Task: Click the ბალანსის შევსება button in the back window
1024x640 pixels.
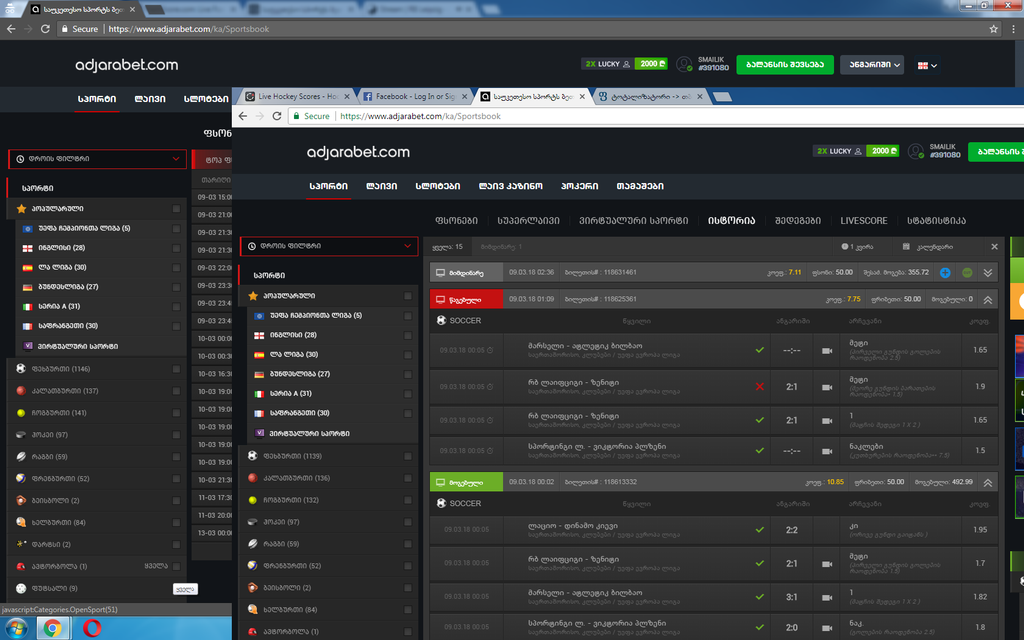Action: pos(785,65)
